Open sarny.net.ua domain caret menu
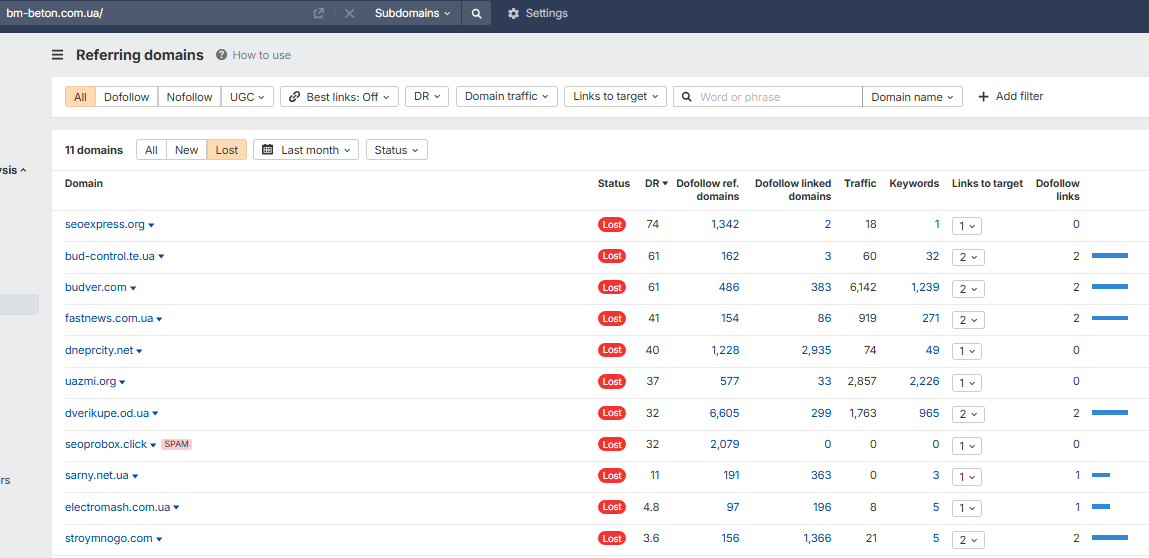Image resolution: width=1149 pixels, height=558 pixels. coord(135,476)
